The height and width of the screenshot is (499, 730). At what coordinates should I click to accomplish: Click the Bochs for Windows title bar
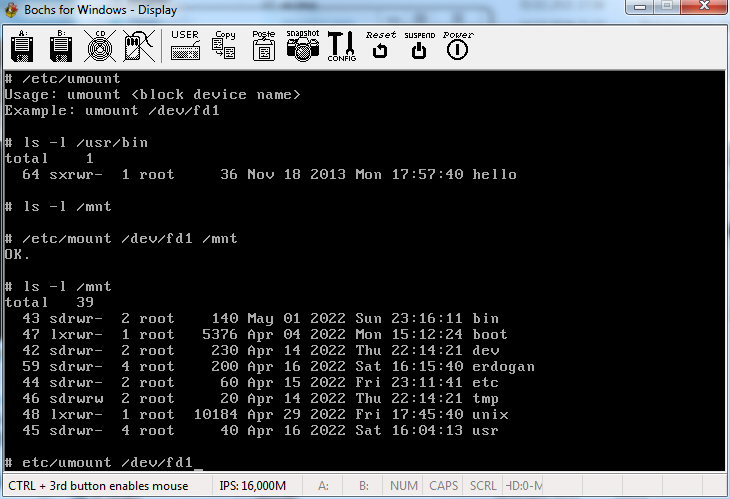(300, 11)
